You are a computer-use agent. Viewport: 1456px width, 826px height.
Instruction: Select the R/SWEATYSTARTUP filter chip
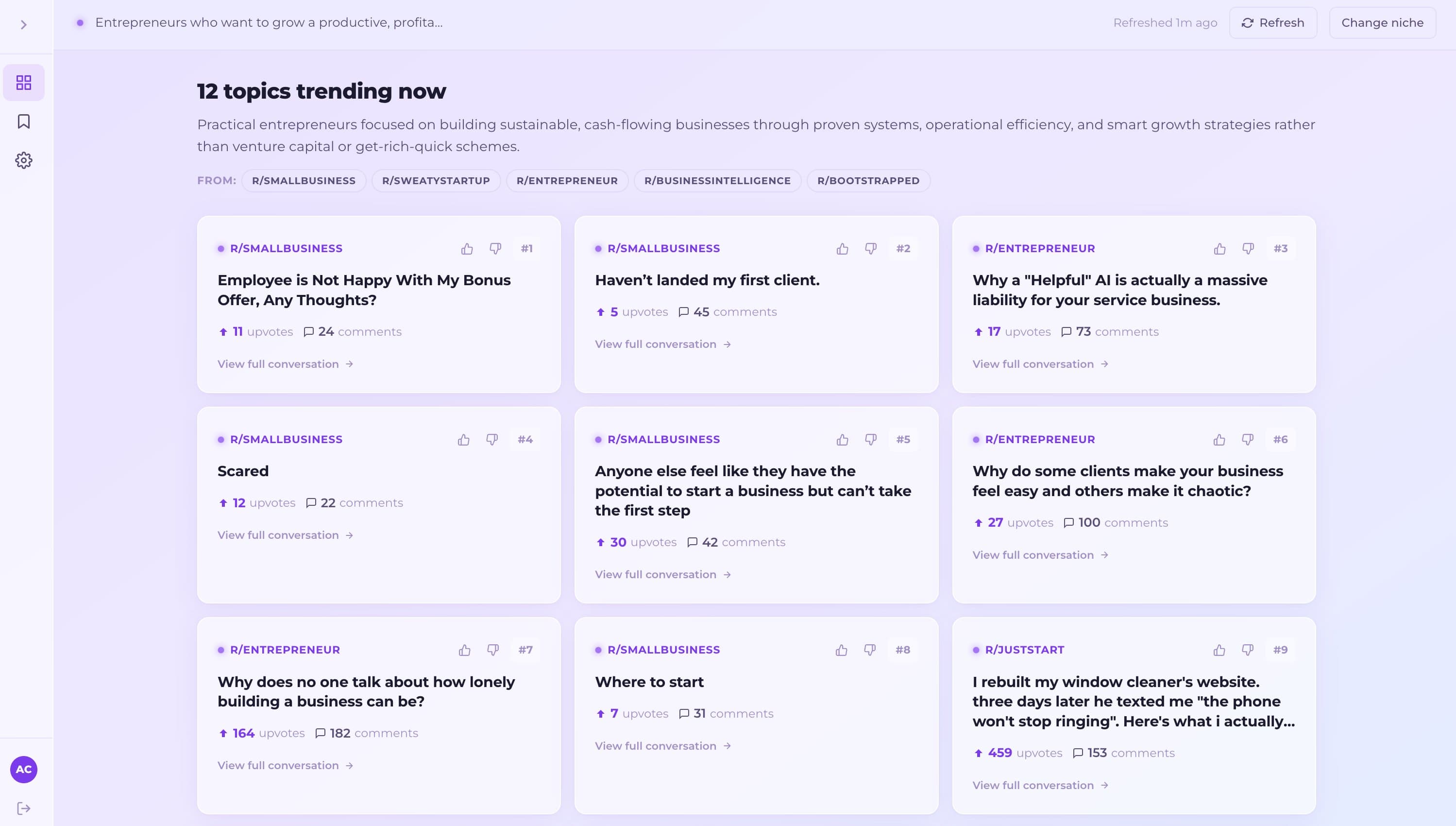(x=436, y=180)
